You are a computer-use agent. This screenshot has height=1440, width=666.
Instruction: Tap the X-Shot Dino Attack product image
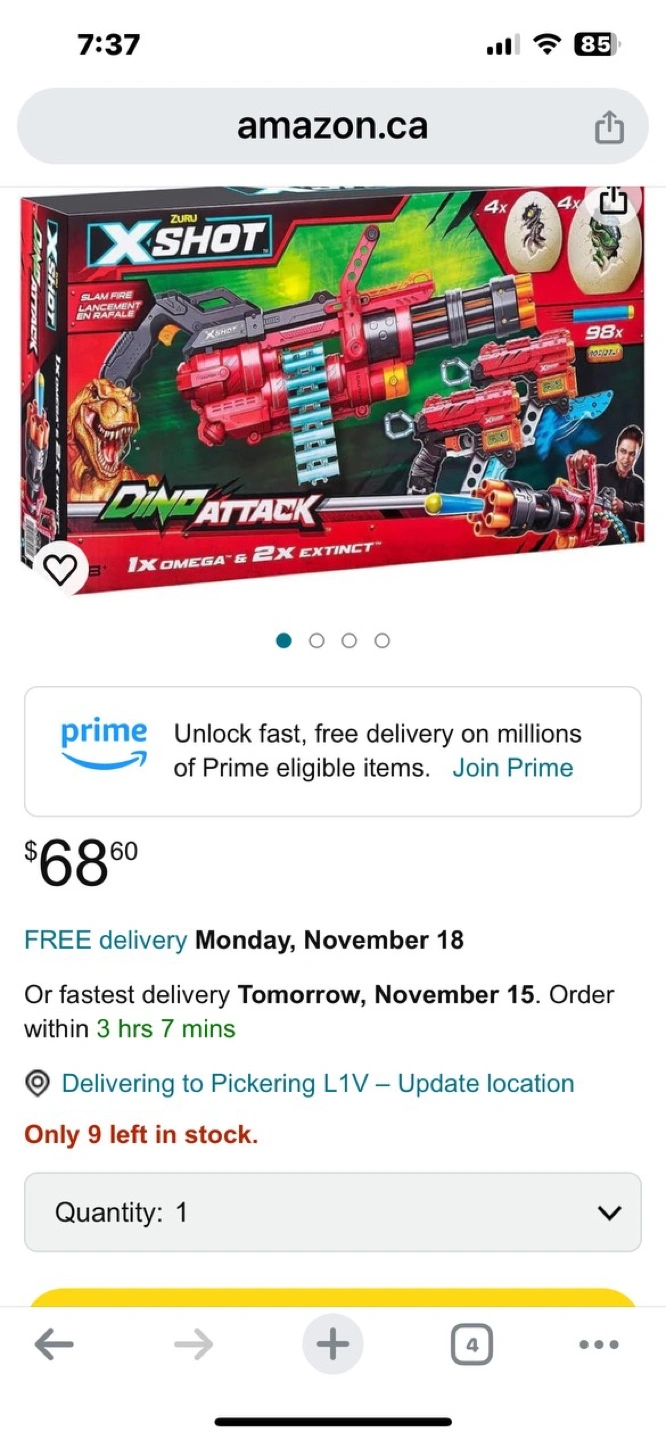click(x=333, y=390)
